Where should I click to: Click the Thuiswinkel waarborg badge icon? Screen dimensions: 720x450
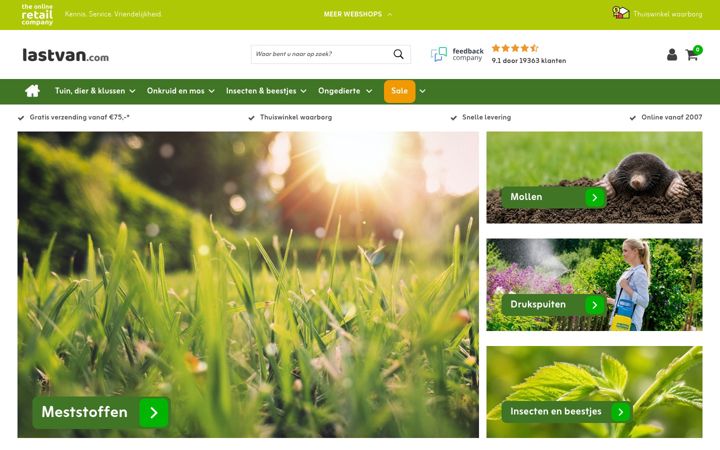[621, 13]
